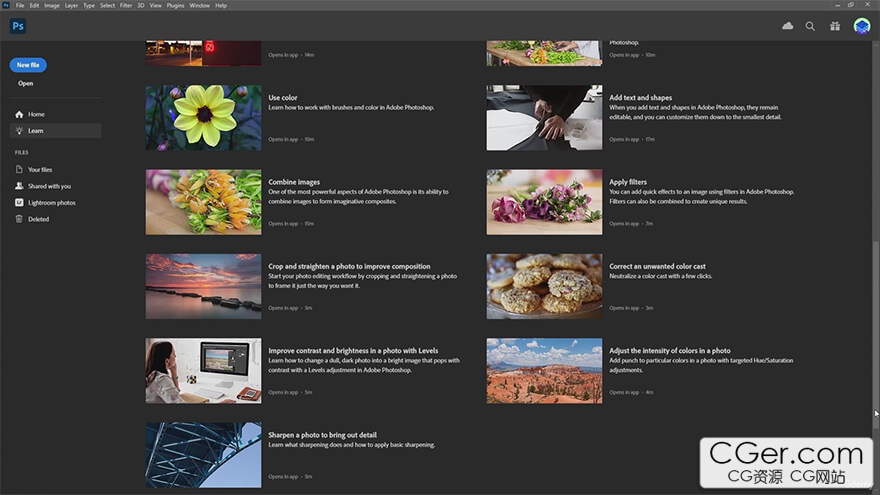Screen dimensions: 880x495
Task: Select Learn in the sidebar
Action: tap(56, 131)
